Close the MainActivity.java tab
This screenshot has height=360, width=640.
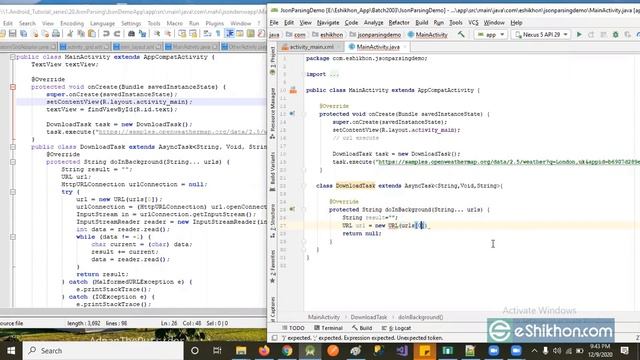[405, 47]
